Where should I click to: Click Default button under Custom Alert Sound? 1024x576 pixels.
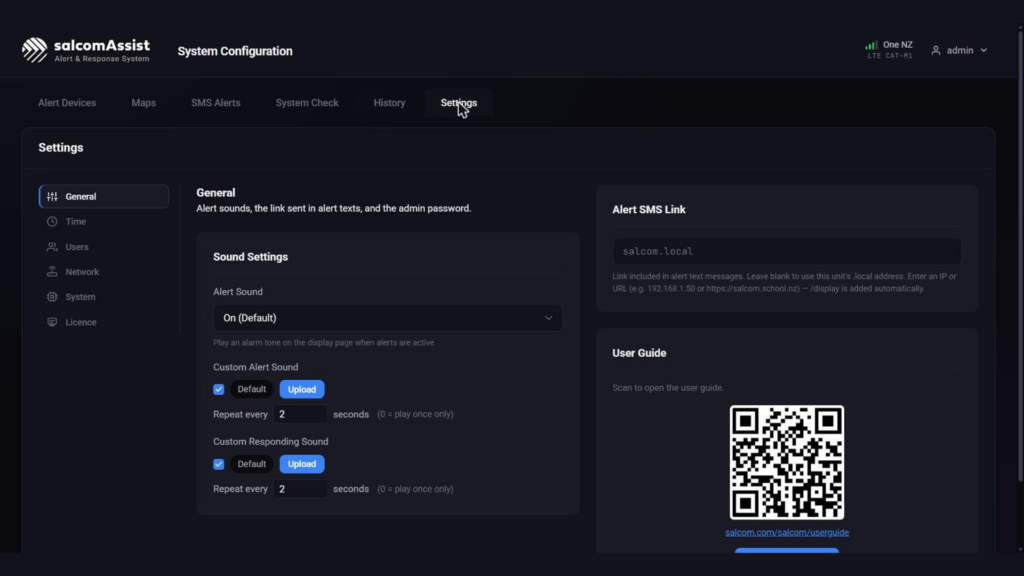pos(251,389)
